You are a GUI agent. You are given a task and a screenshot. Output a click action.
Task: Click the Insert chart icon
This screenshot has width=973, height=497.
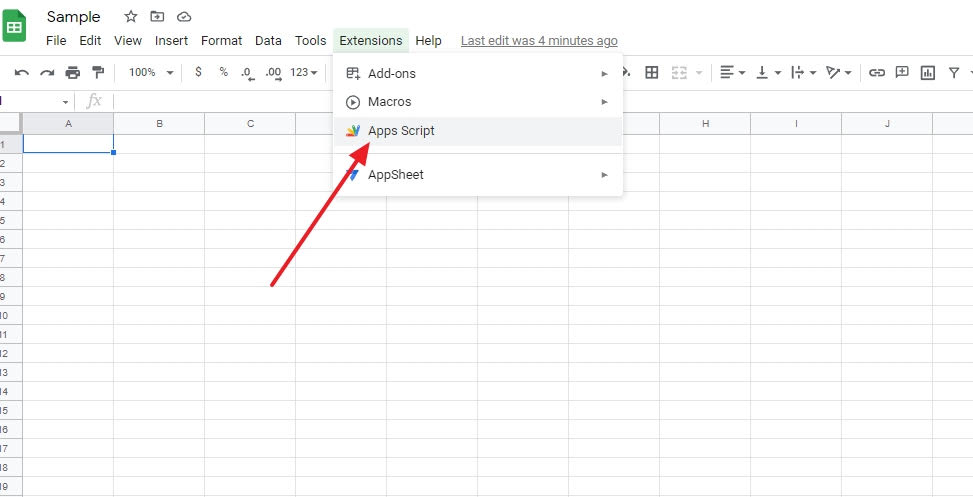pos(928,72)
